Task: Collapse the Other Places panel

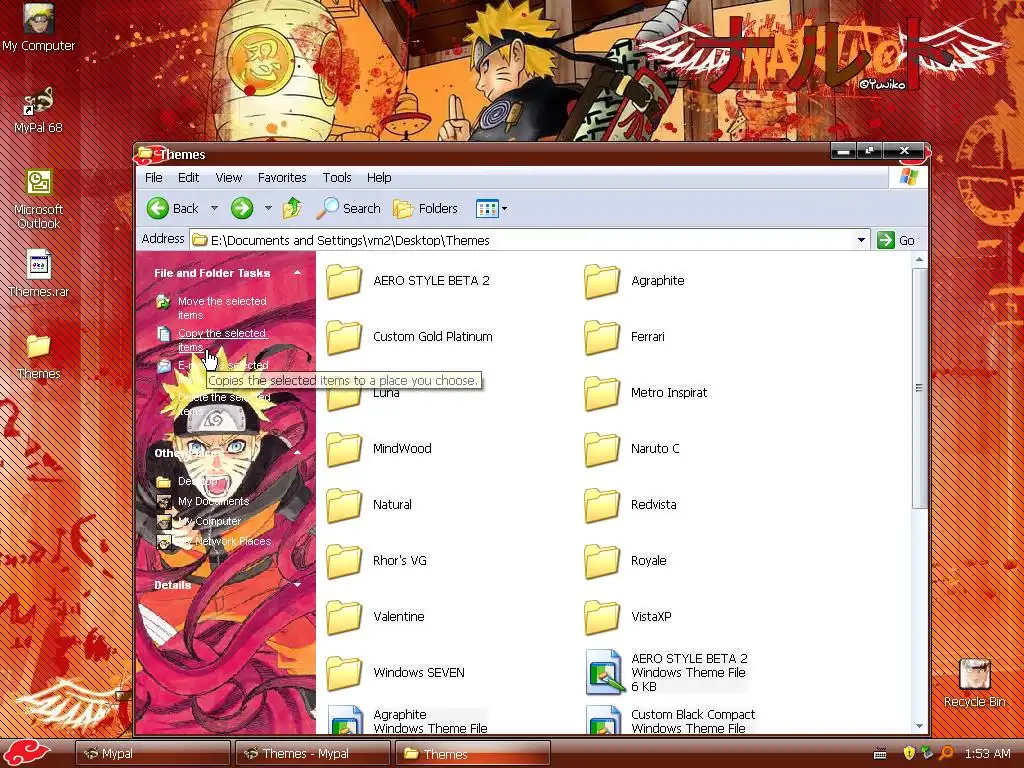Action: click(x=297, y=453)
